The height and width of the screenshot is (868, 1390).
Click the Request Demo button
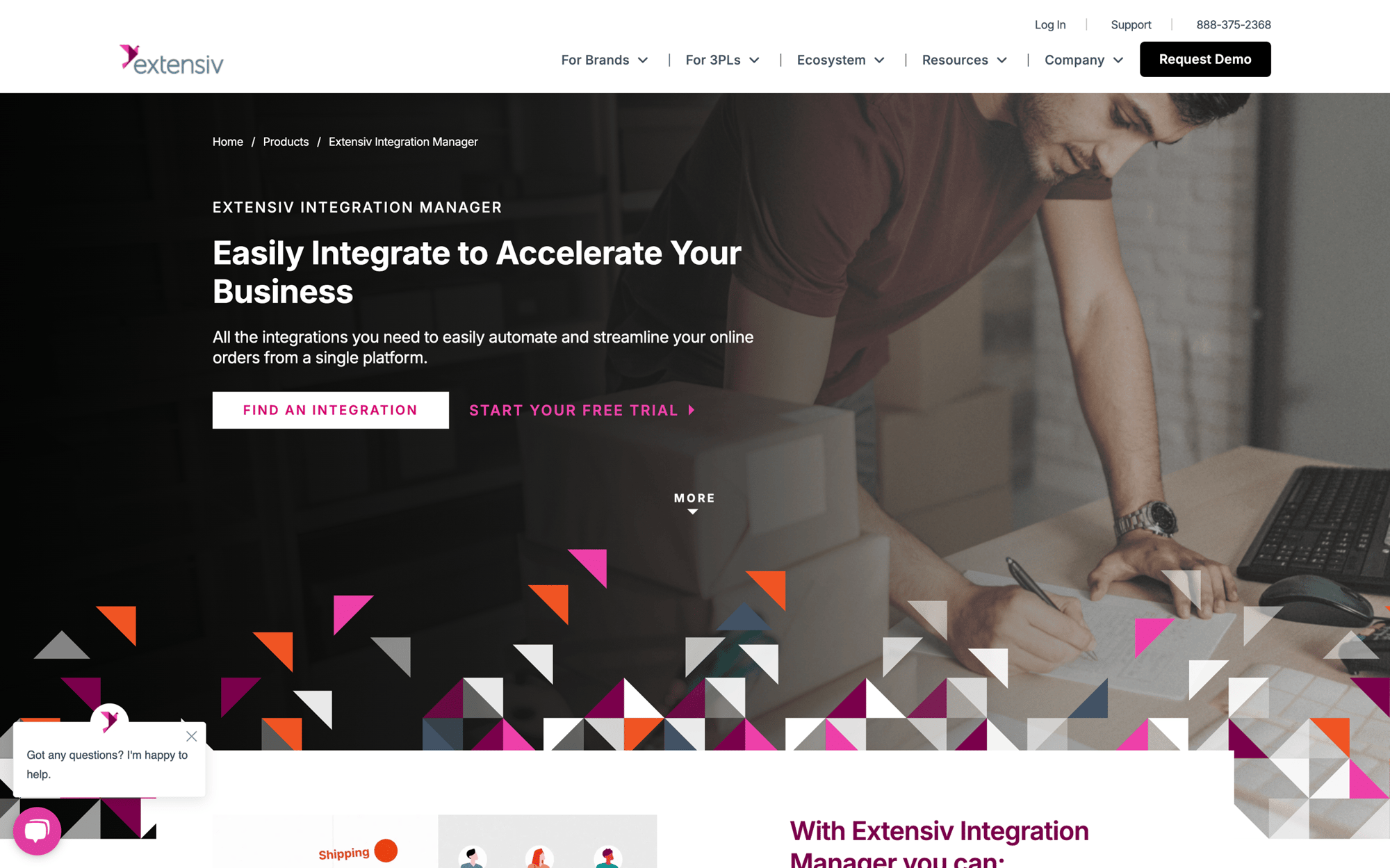1205,59
